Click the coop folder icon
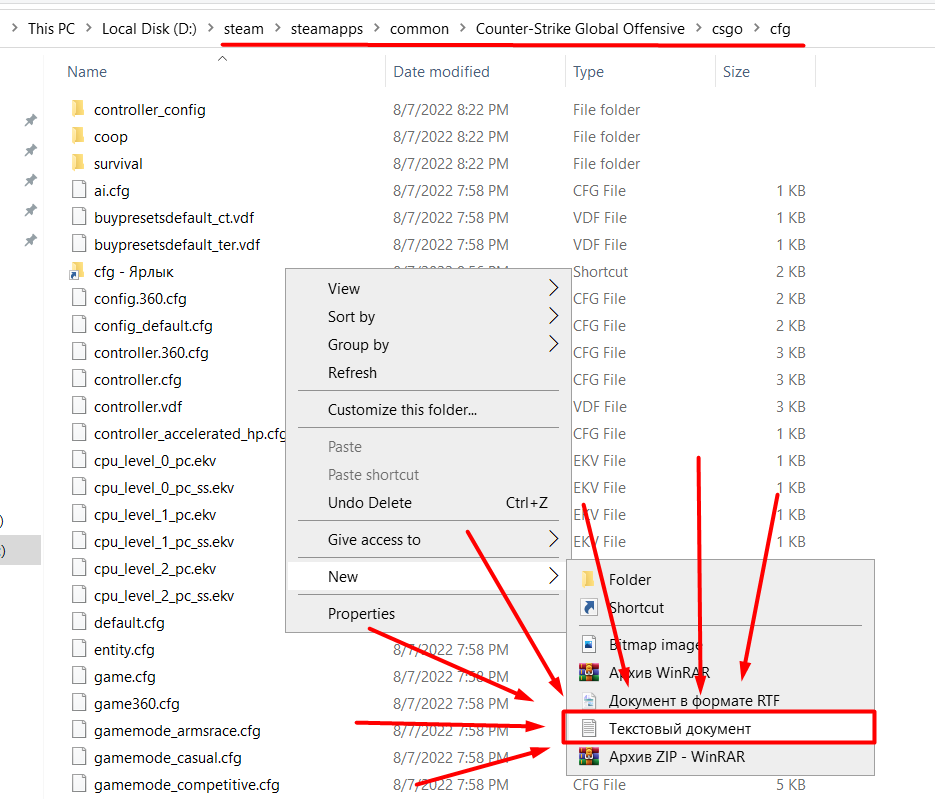Image resolution: width=935 pixels, height=799 pixels. click(78, 135)
